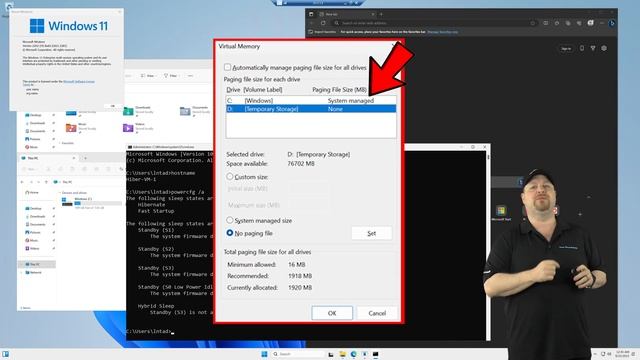Select System managed size option
Viewport: 640px width, 360px height.
[230, 220]
